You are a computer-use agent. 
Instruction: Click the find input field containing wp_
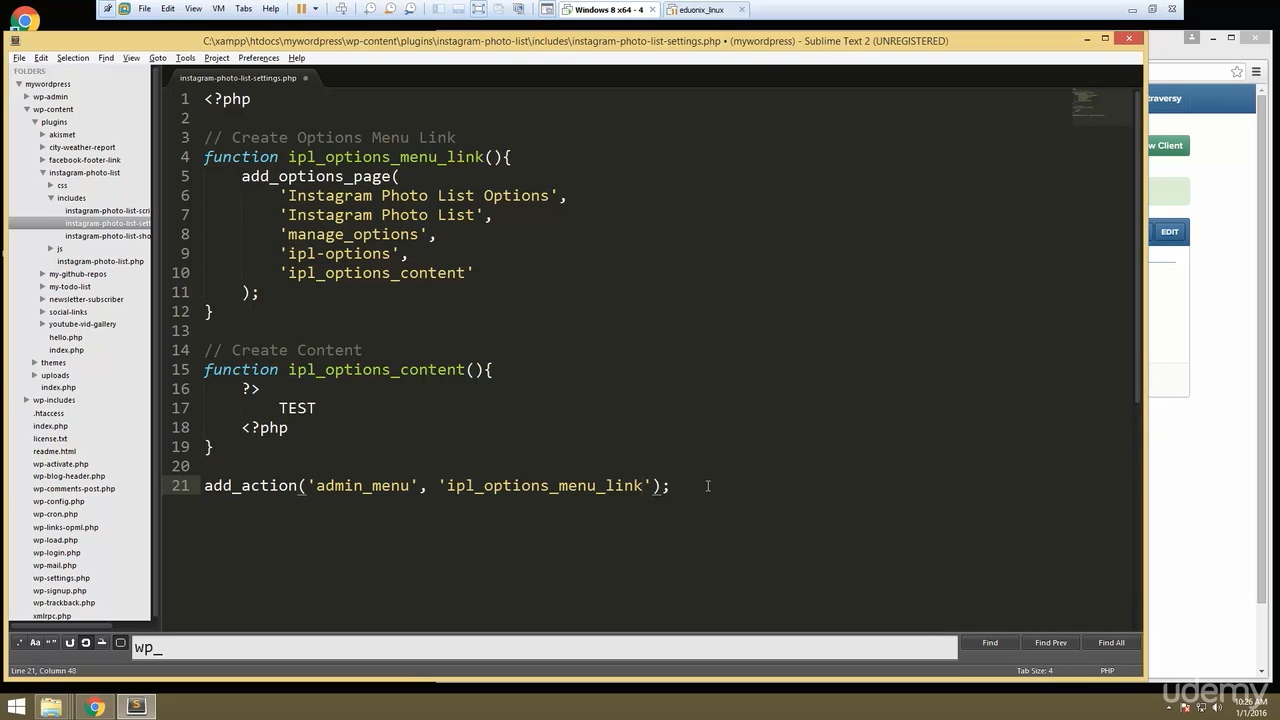pos(544,647)
